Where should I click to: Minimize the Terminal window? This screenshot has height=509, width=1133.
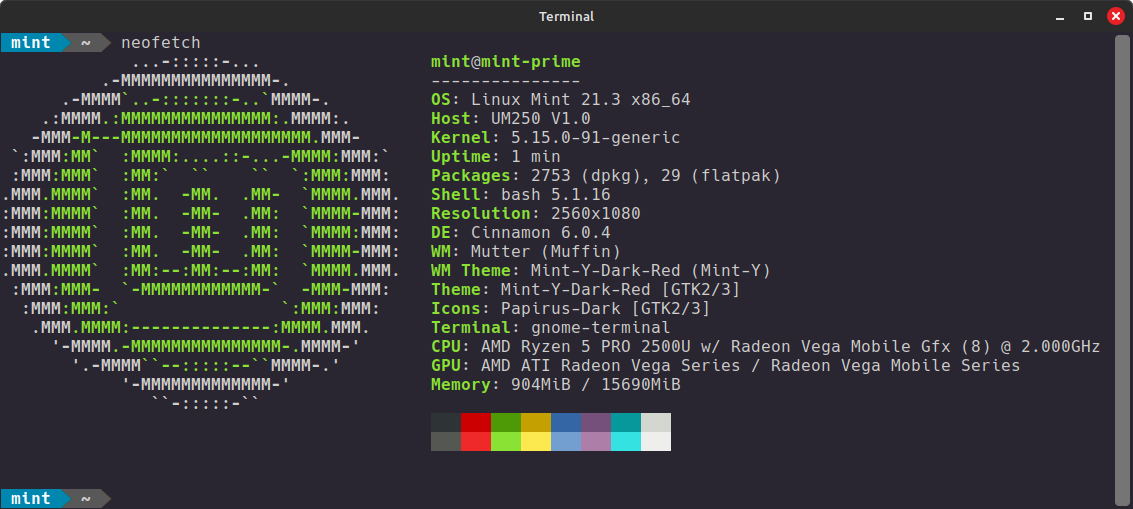coord(1059,16)
